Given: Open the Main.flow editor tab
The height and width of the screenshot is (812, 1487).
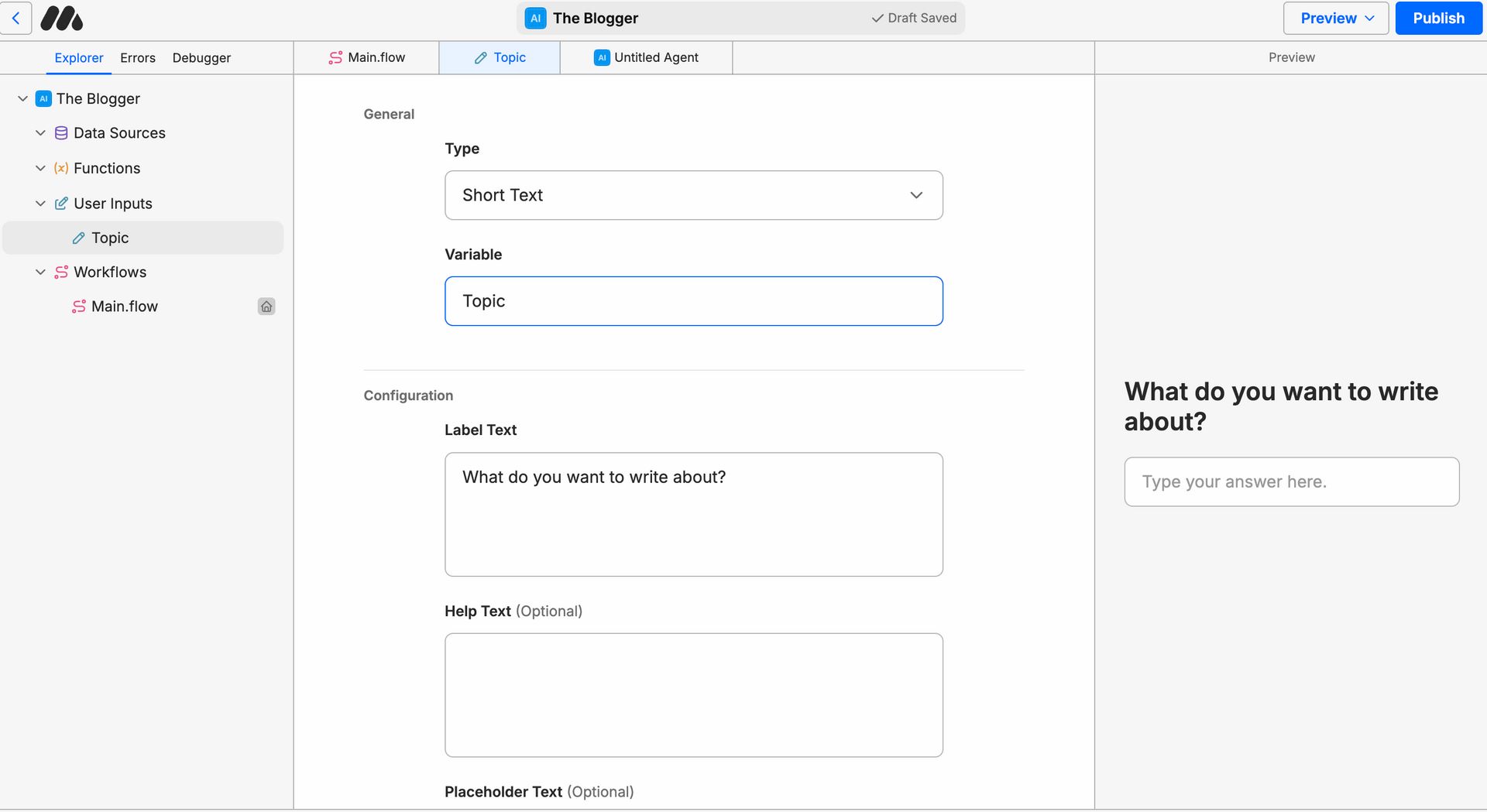Looking at the screenshot, I should click(367, 58).
